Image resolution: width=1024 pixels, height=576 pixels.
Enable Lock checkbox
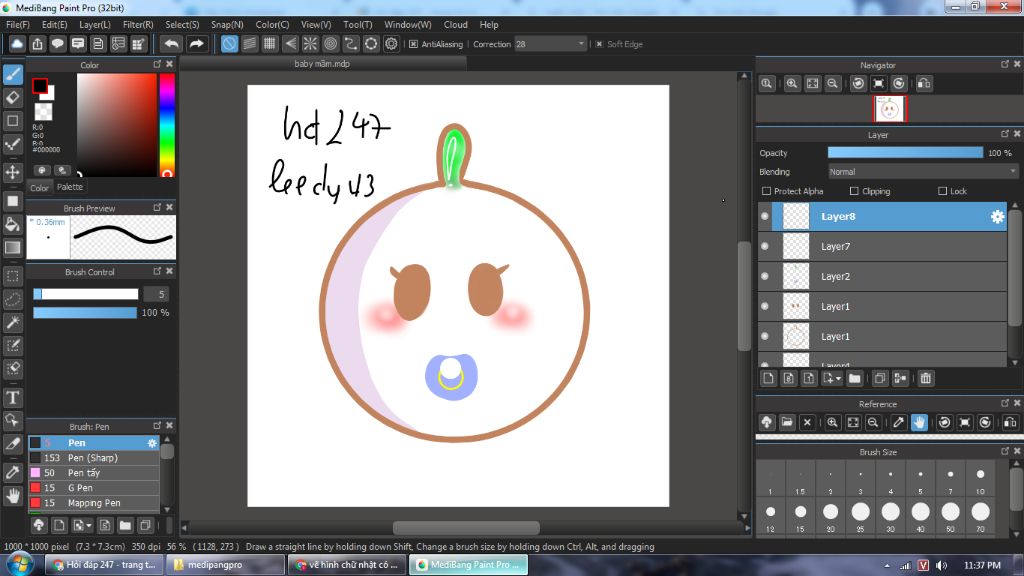pyautogui.click(x=942, y=191)
